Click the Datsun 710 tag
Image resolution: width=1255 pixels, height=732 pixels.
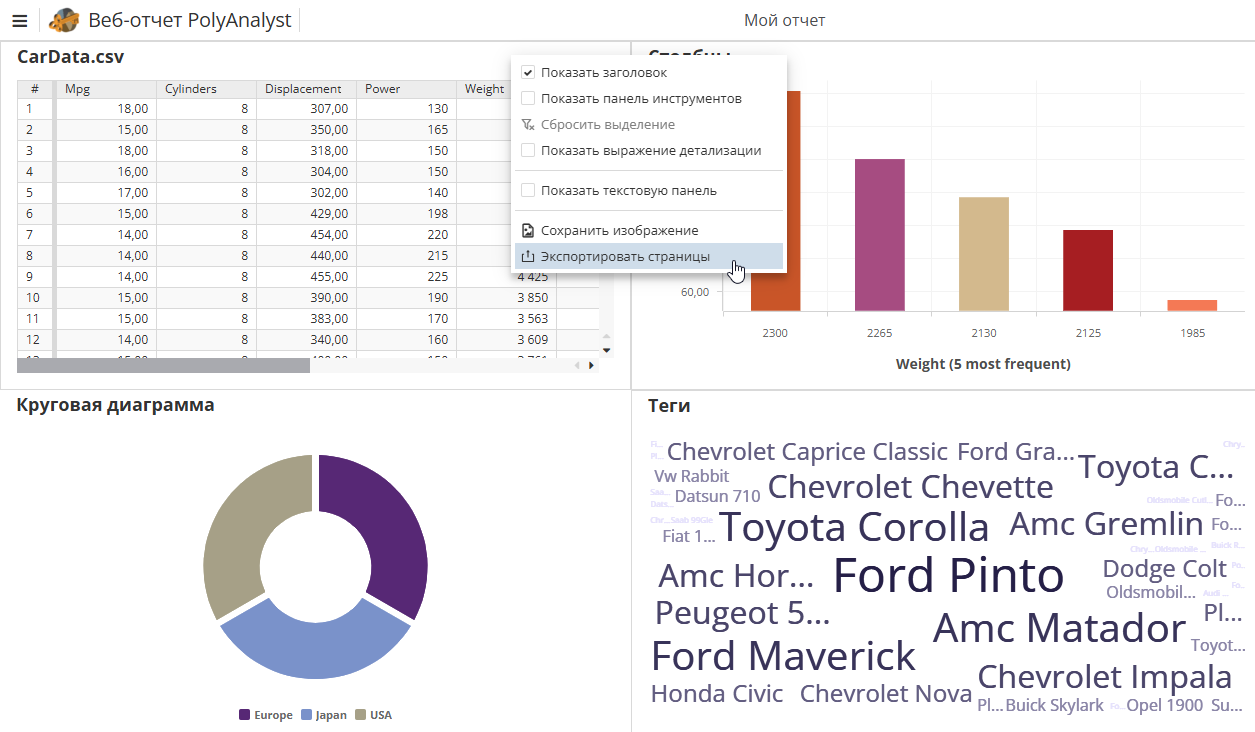717,496
